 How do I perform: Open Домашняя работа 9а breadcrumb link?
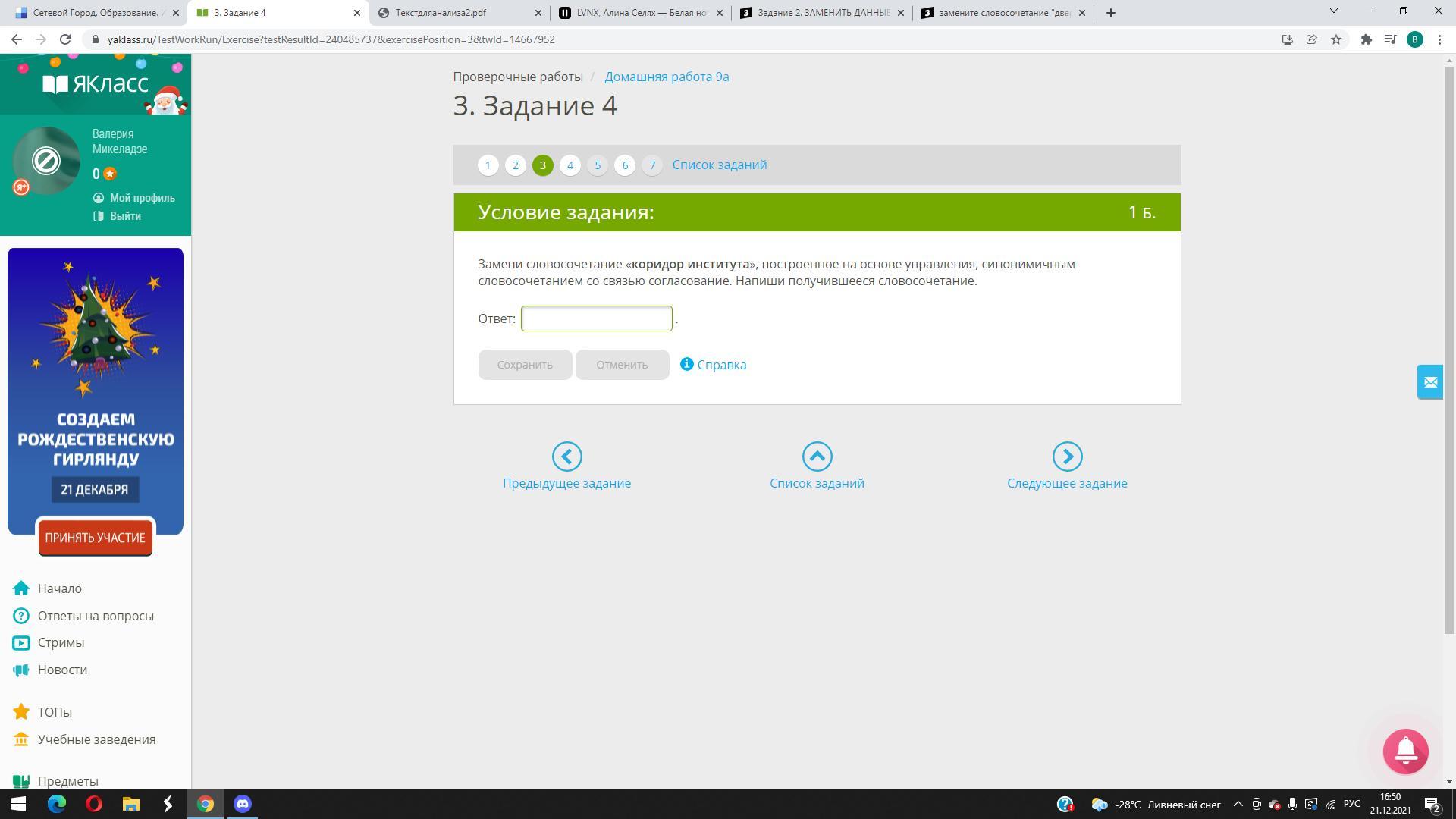click(x=666, y=77)
